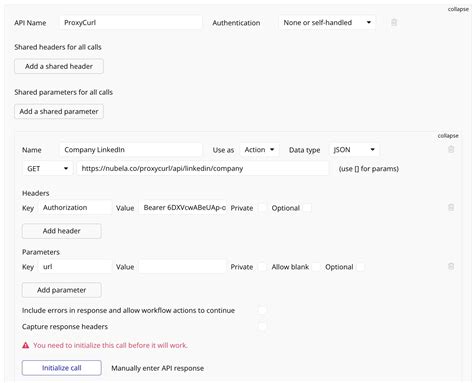The height and width of the screenshot is (383, 474).
Task: Click the Initialize call button
Action: pos(62,368)
